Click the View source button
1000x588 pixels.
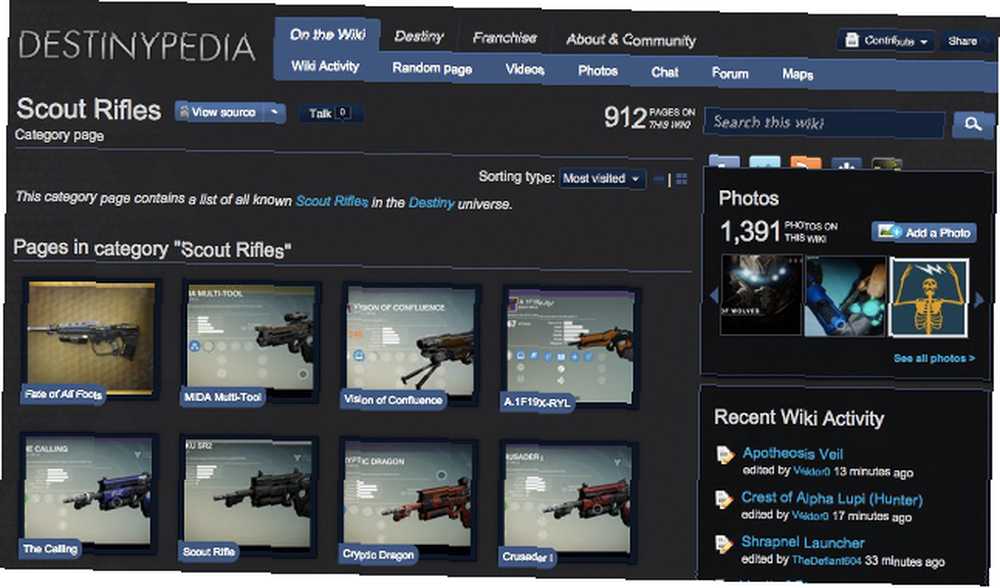click(221, 112)
